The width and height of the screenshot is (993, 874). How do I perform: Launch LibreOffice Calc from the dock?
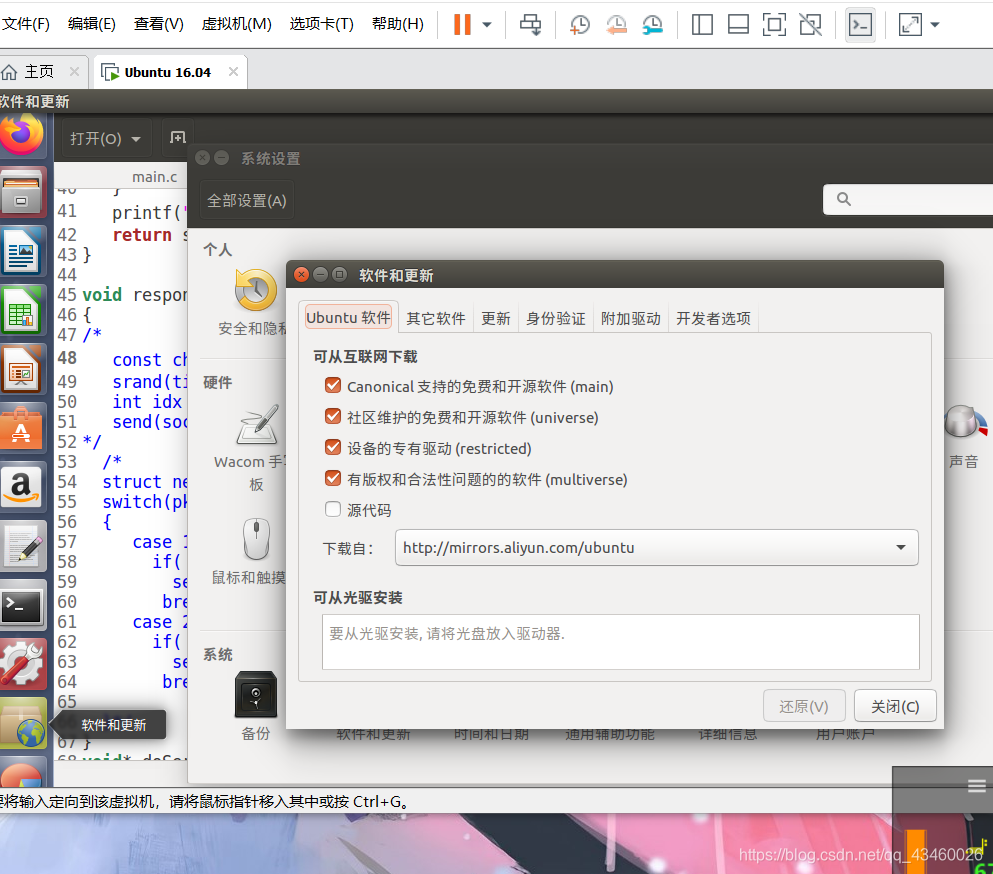coord(22,310)
